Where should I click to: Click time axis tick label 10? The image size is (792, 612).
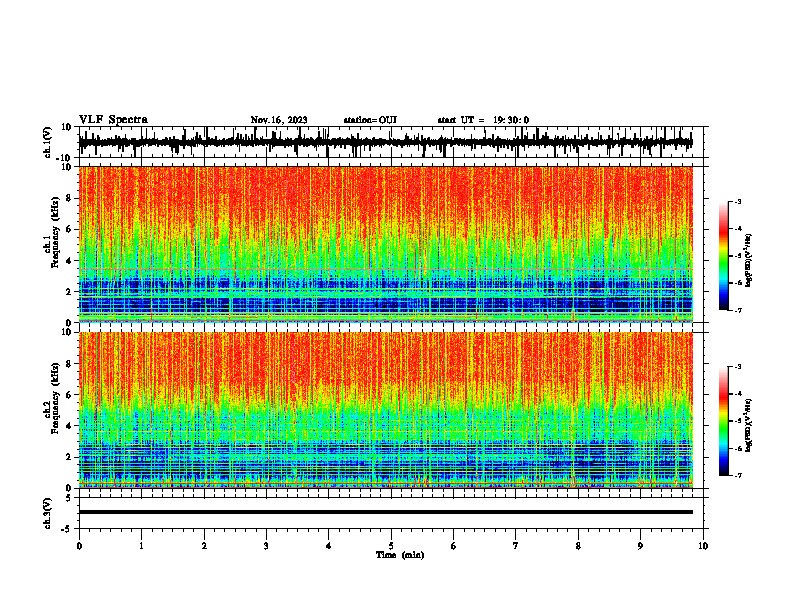point(703,546)
